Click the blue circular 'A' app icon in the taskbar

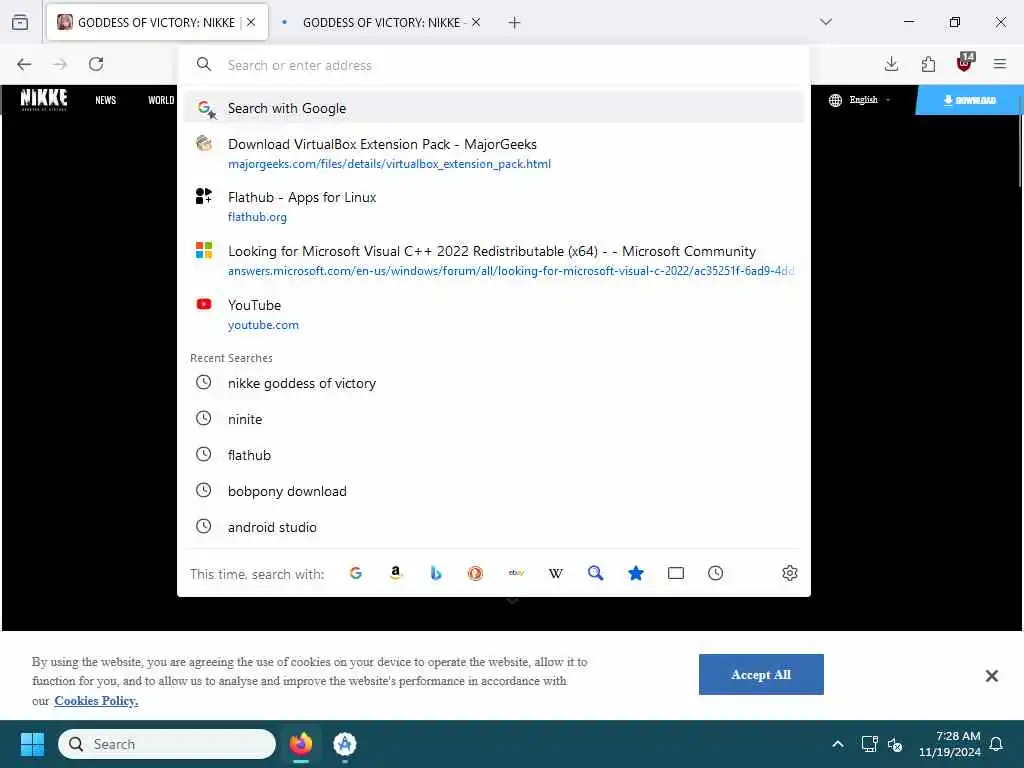pos(345,744)
